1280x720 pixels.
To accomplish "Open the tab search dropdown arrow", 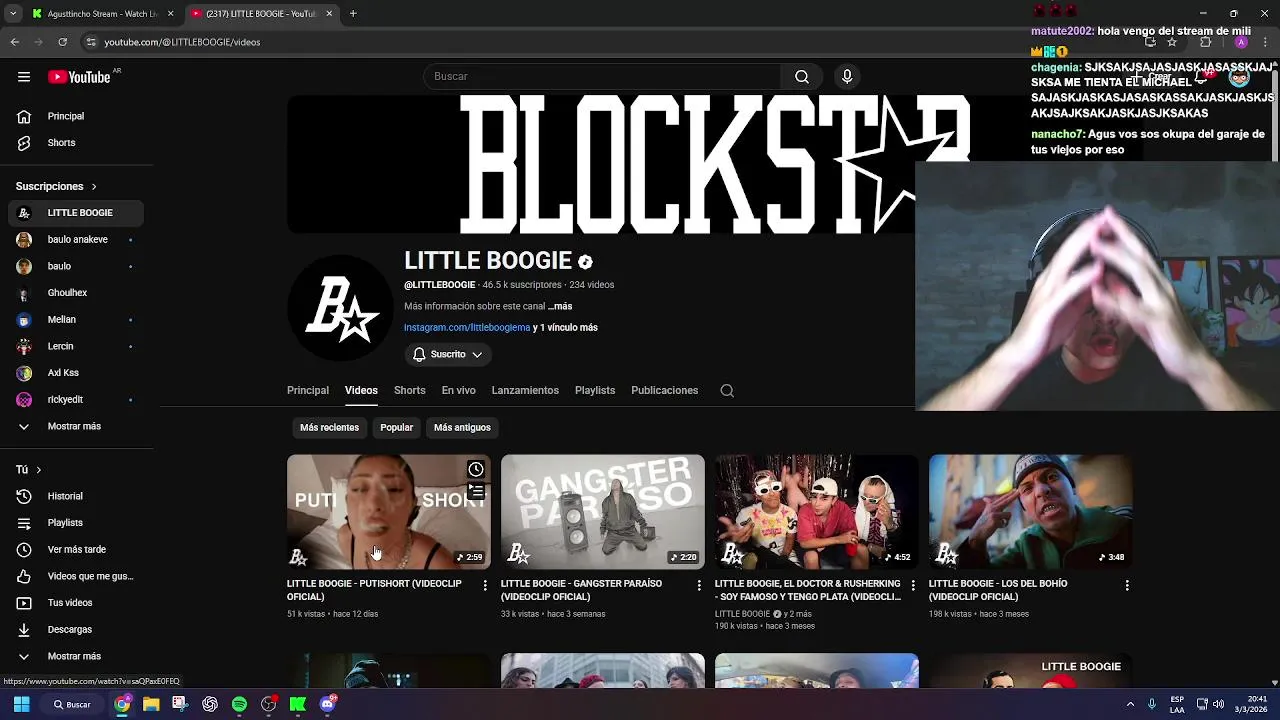I will tap(13, 14).
